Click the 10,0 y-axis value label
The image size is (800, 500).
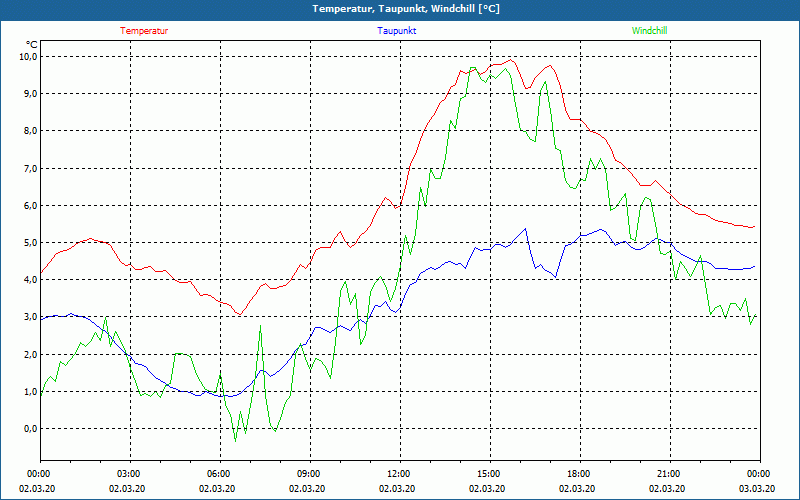click(x=27, y=56)
